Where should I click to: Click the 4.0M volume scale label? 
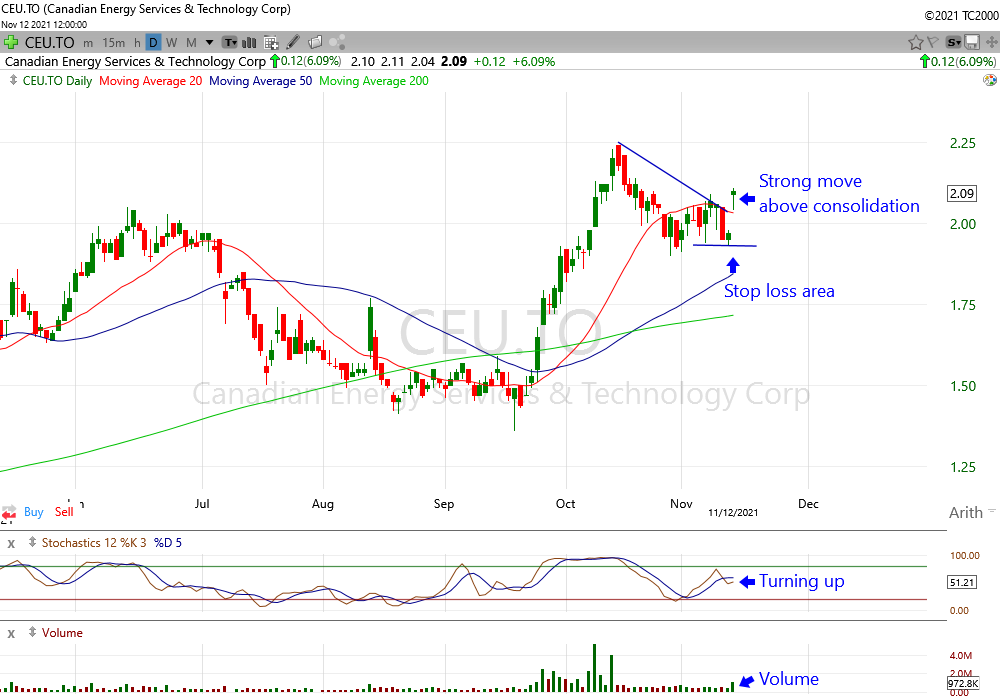(x=961, y=655)
